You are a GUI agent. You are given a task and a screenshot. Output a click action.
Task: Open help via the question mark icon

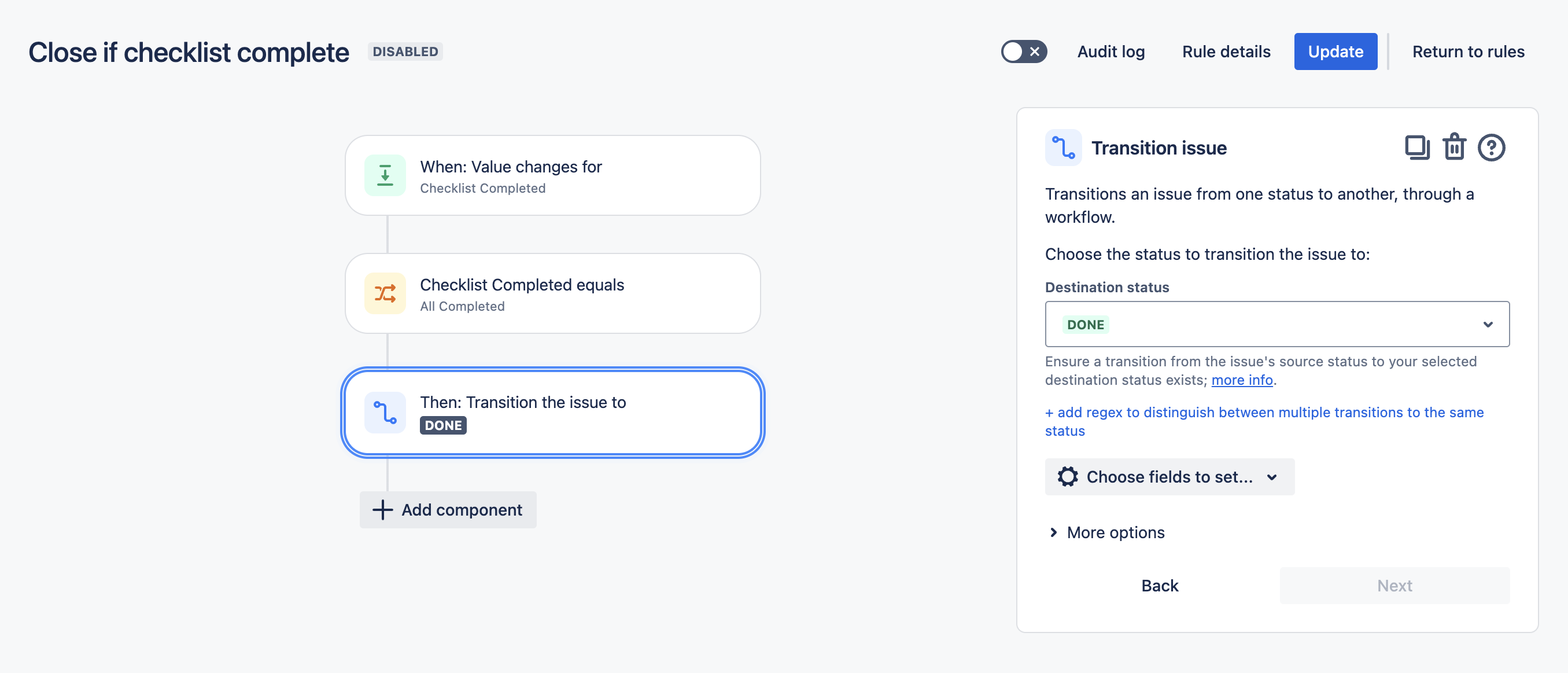(x=1490, y=148)
